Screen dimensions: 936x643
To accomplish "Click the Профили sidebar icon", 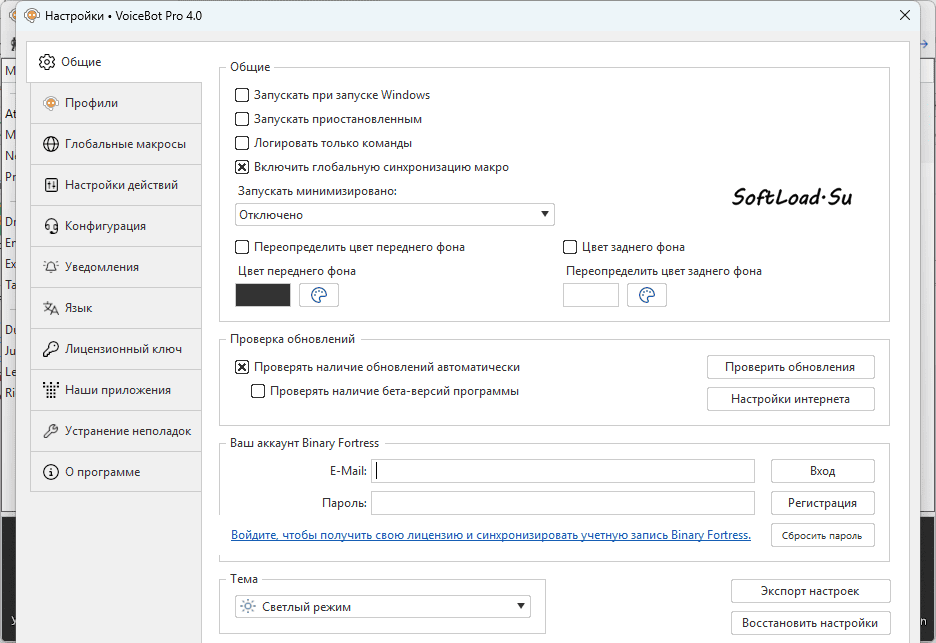I will (51, 103).
